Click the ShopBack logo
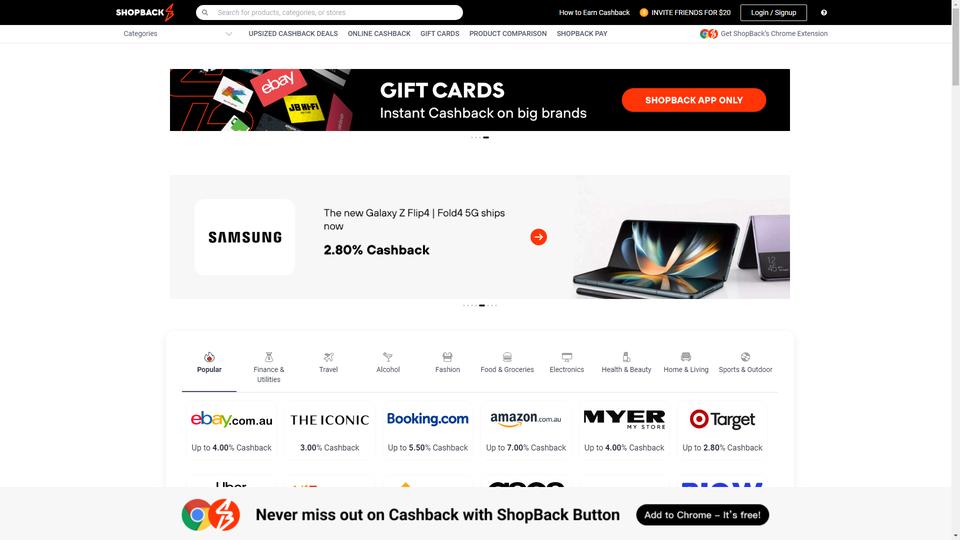The image size is (960, 540). point(145,12)
